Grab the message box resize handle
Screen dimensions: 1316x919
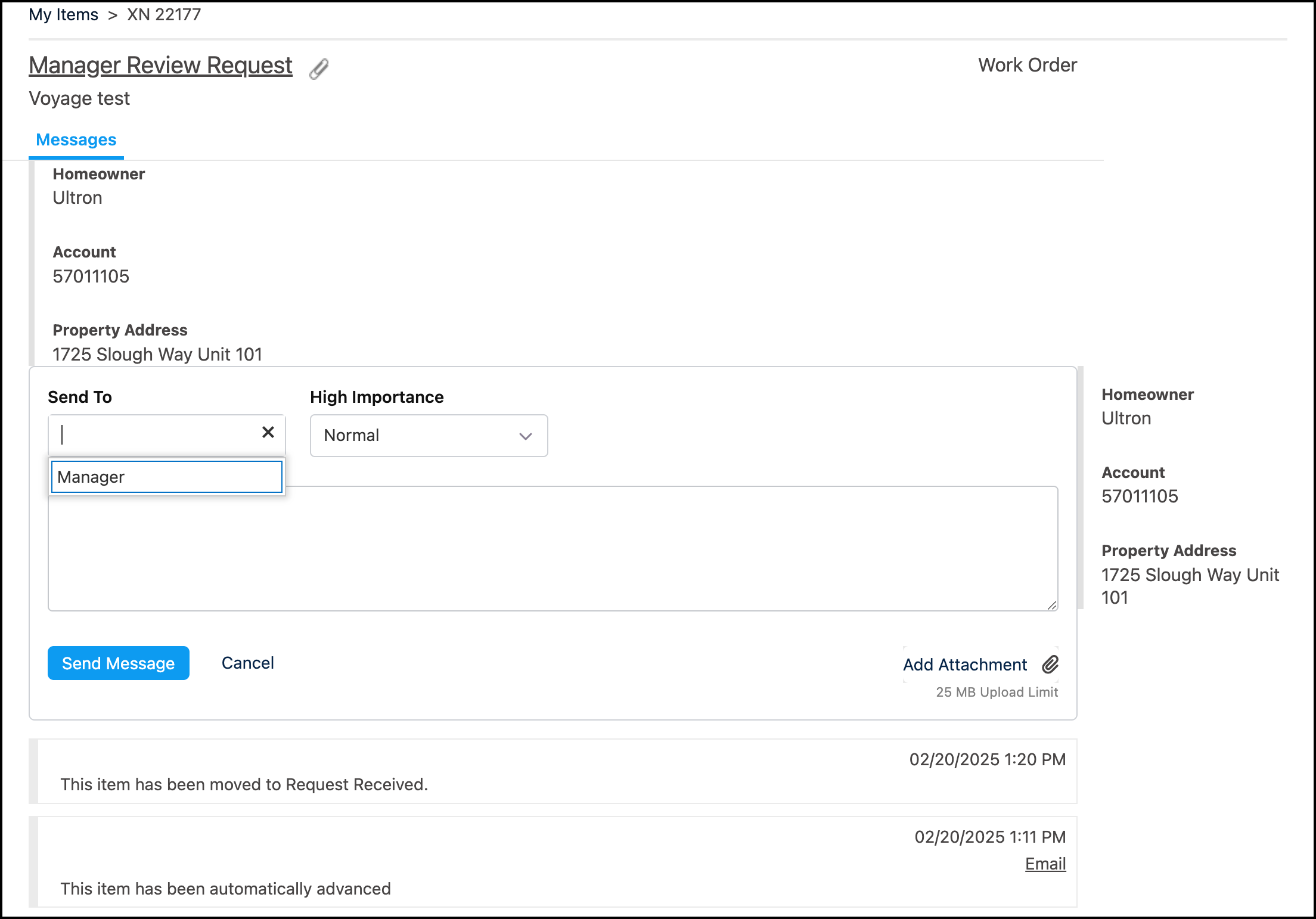[1052, 606]
